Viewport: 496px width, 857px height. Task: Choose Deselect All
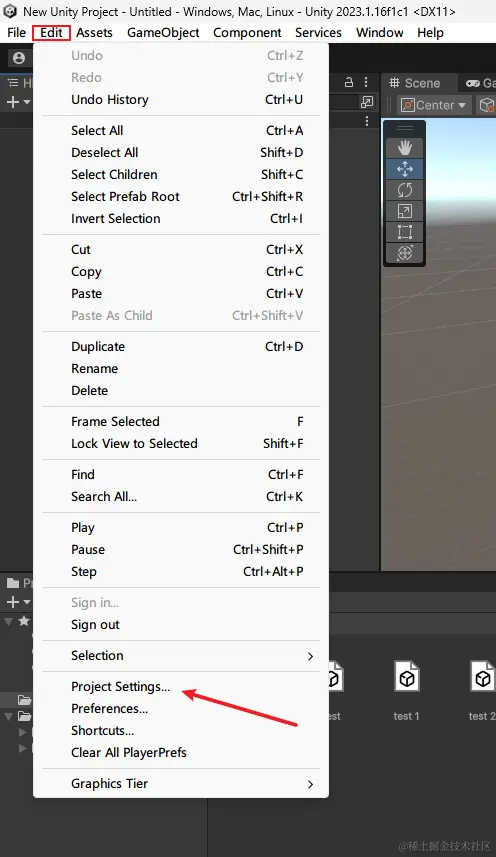point(181,152)
